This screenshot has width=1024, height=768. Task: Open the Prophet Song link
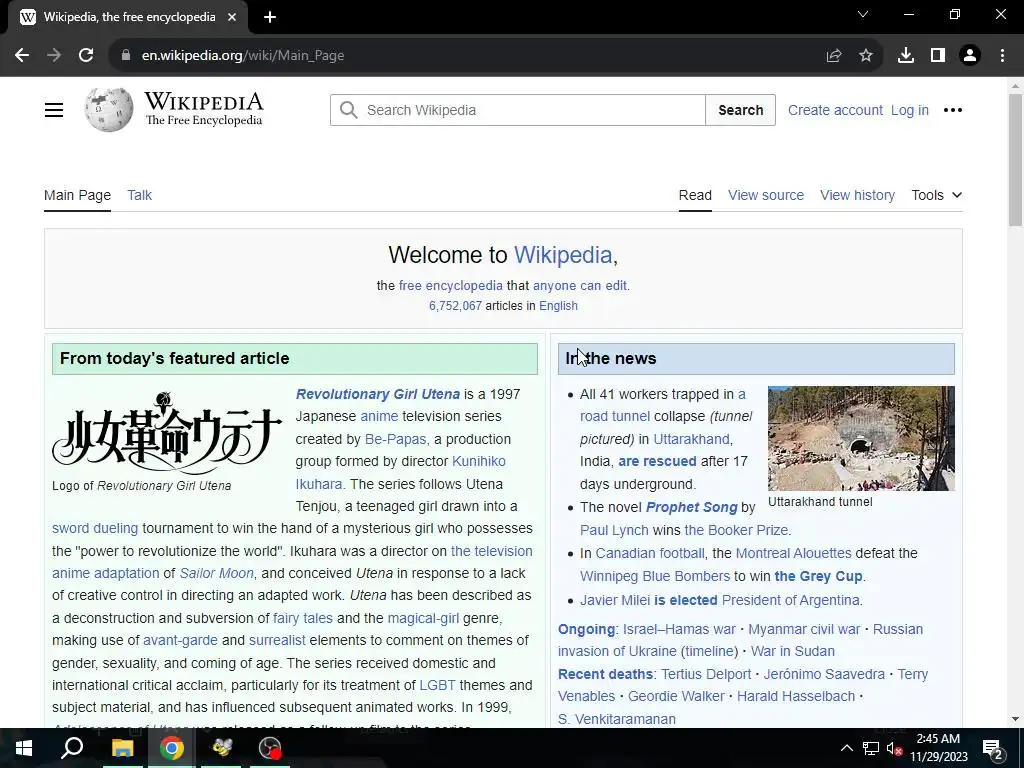(x=691, y=507)
